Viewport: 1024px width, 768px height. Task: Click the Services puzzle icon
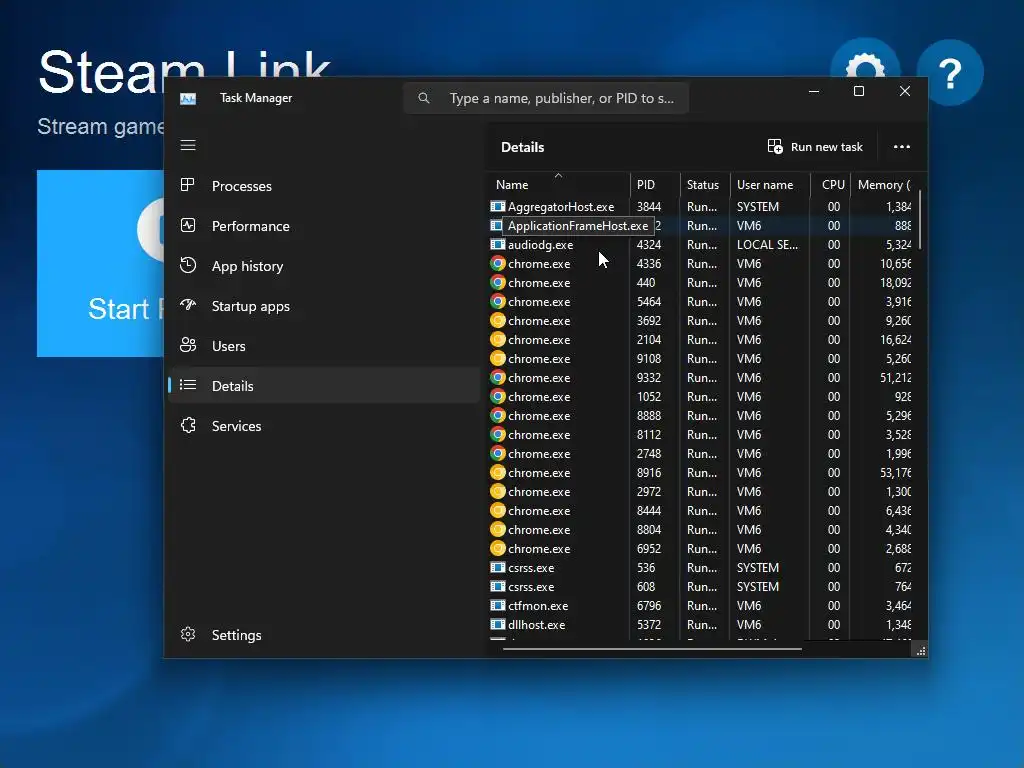click(x=188, y=425)
